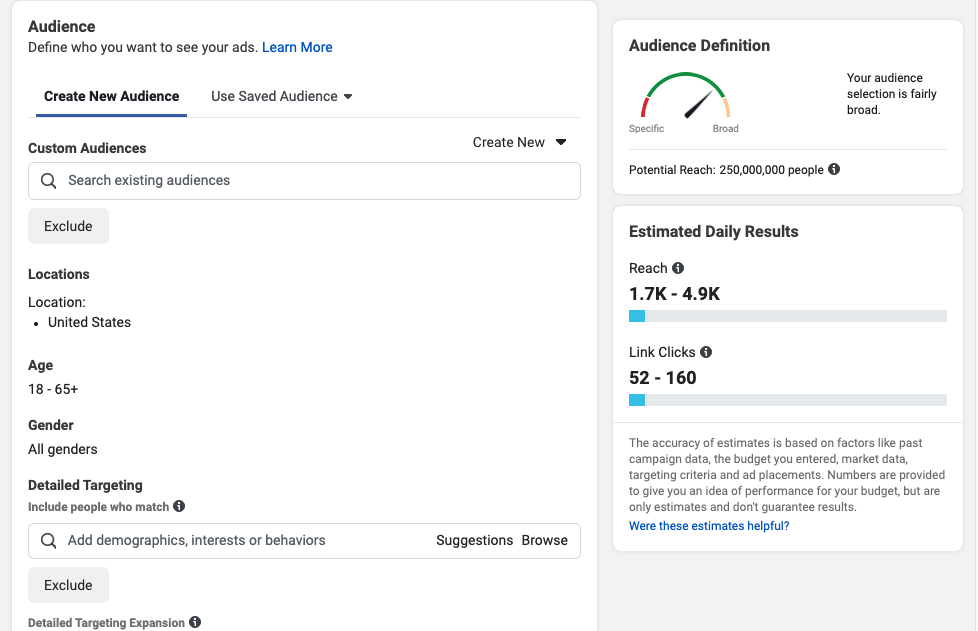Viewport: 978px width, 631px height.
Task: Switch to the Create New Audience tab
Action: point(112,96)
